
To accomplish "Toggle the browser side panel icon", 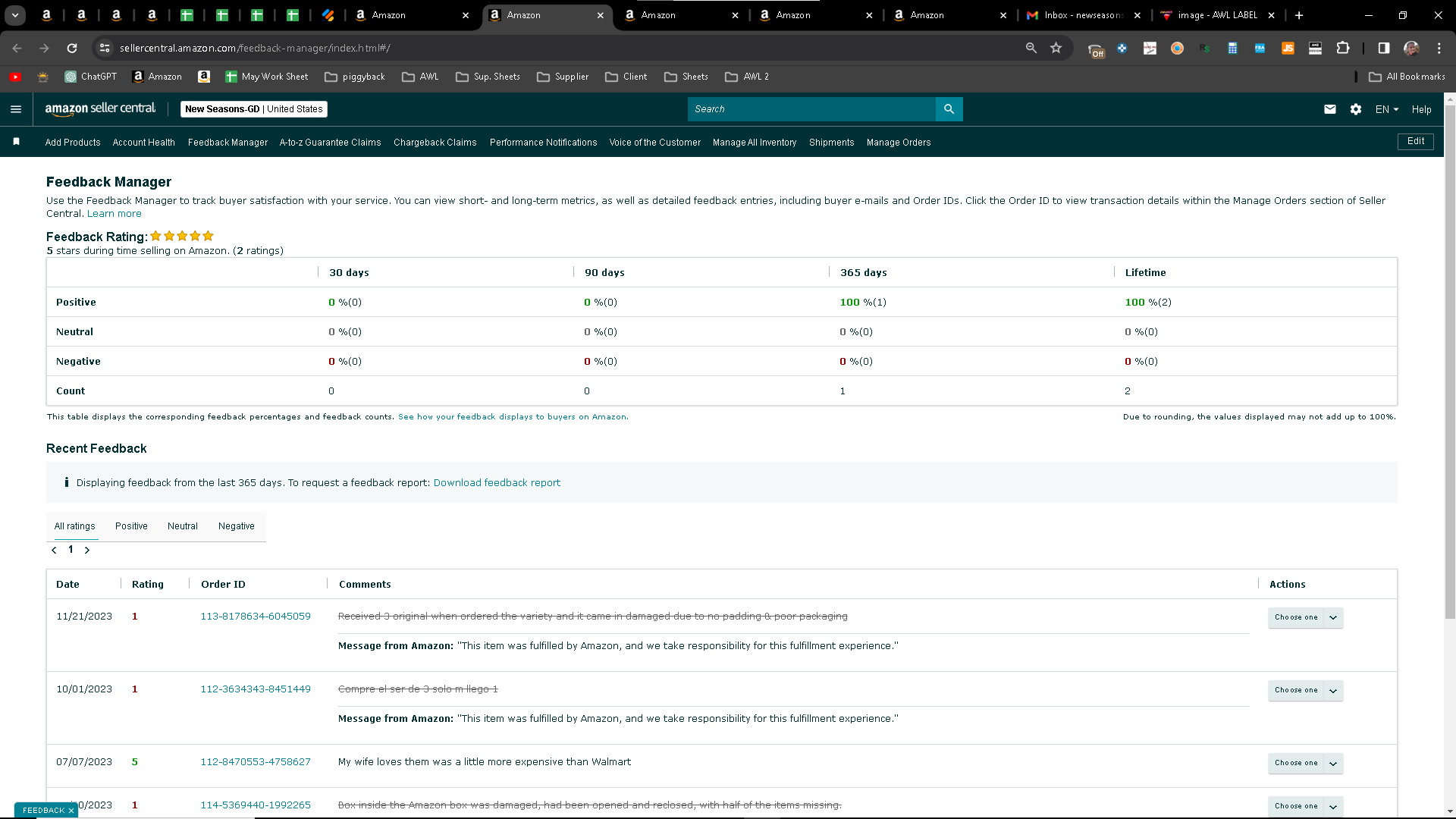I will pos(1384,48).
